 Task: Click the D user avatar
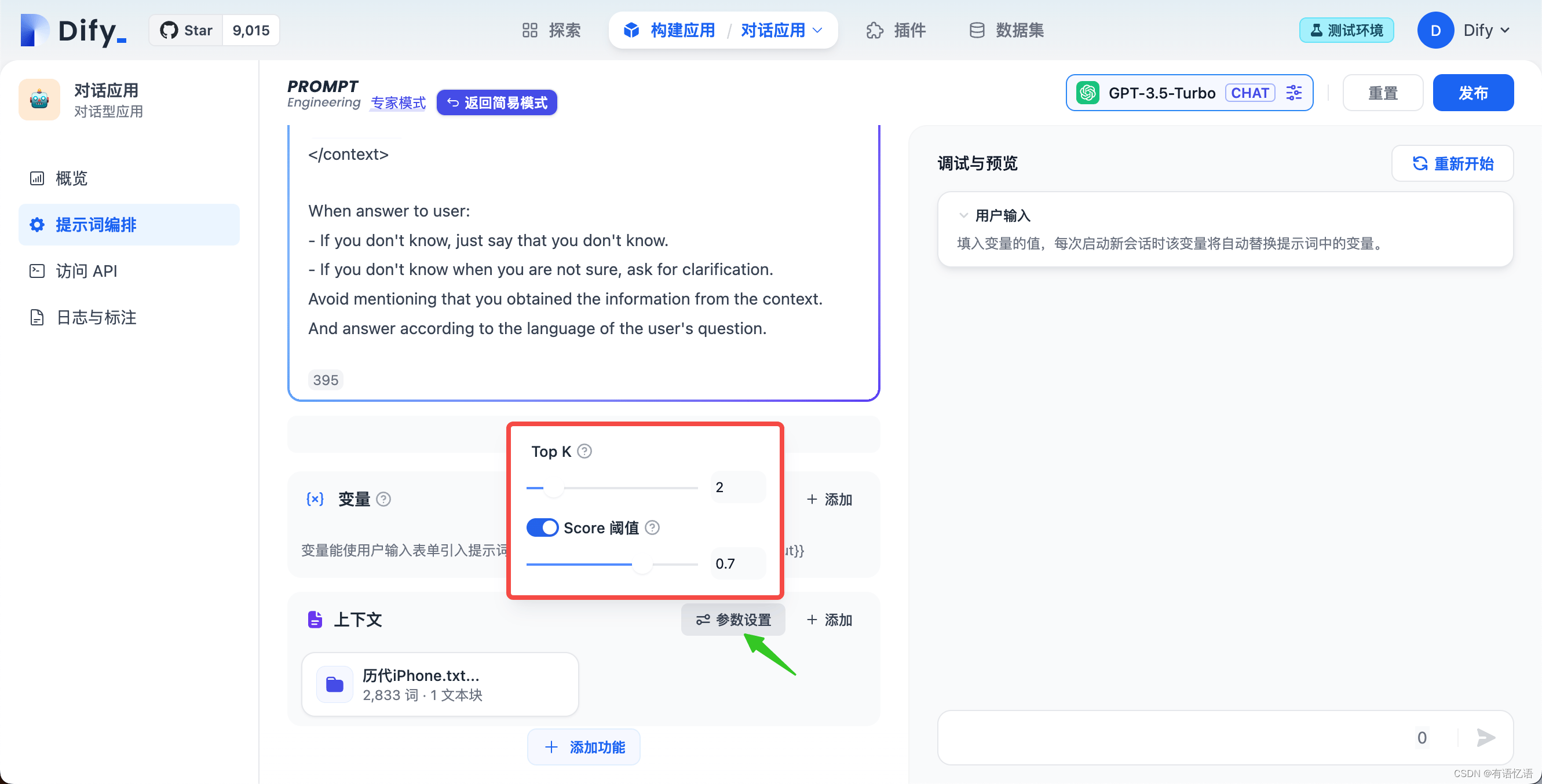pos(1435,30)
